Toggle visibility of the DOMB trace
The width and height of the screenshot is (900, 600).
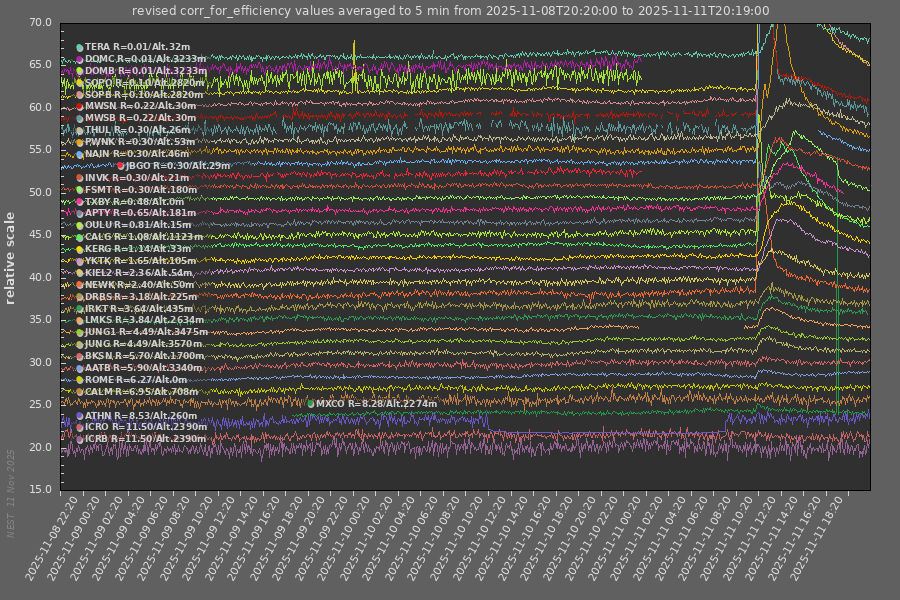[80, 72]
